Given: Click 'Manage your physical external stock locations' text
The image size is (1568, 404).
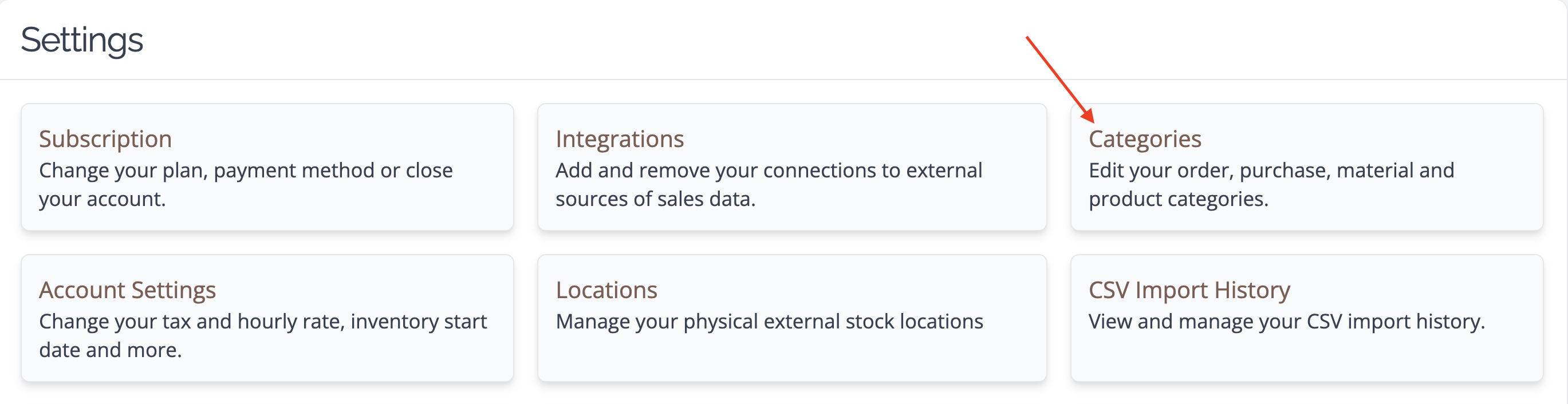Looking at the screenshot, I should click(x=769, y=321).
